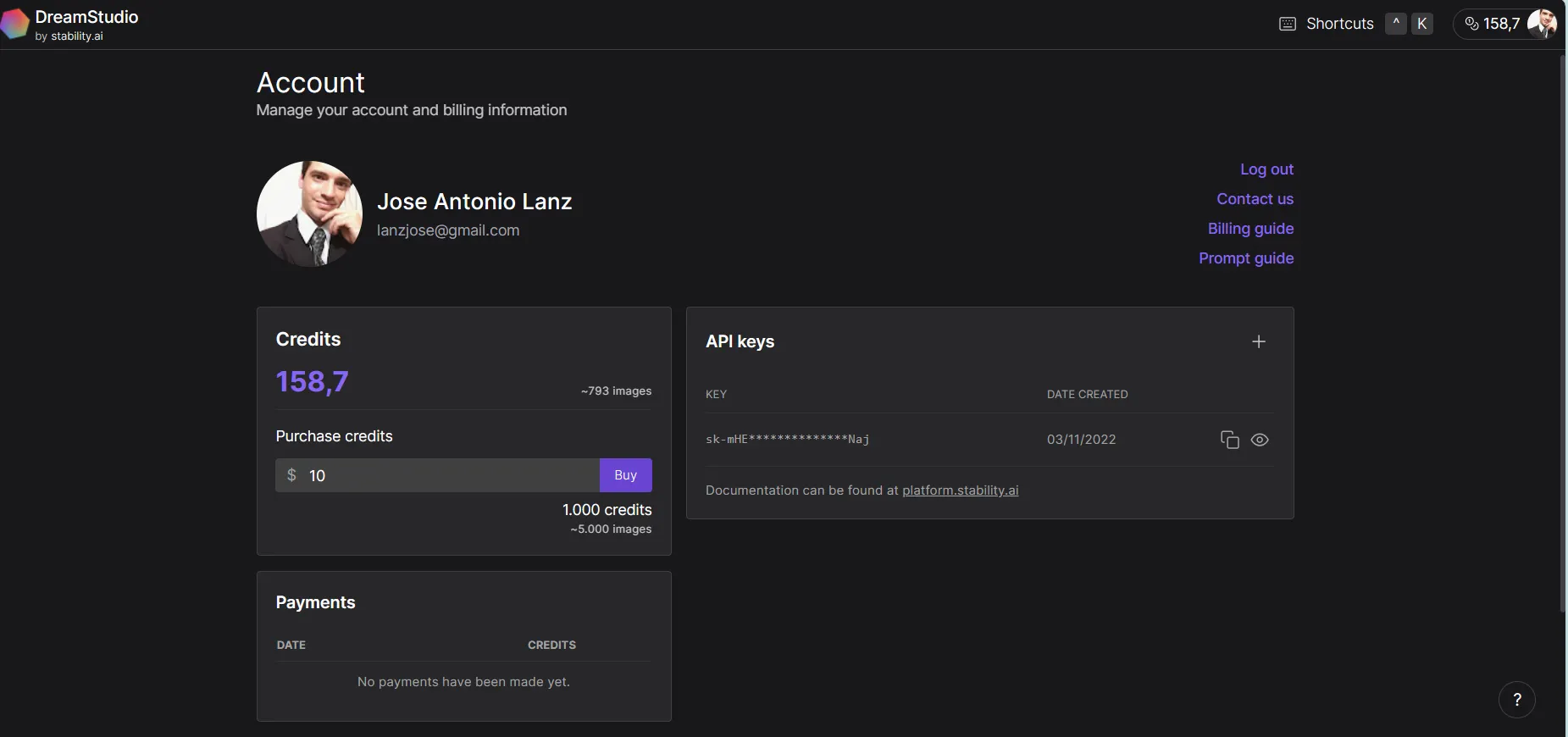Click the DreamStudio logo icon
The height and width of the screenshot is (737, 1568).
pos(14,24)
